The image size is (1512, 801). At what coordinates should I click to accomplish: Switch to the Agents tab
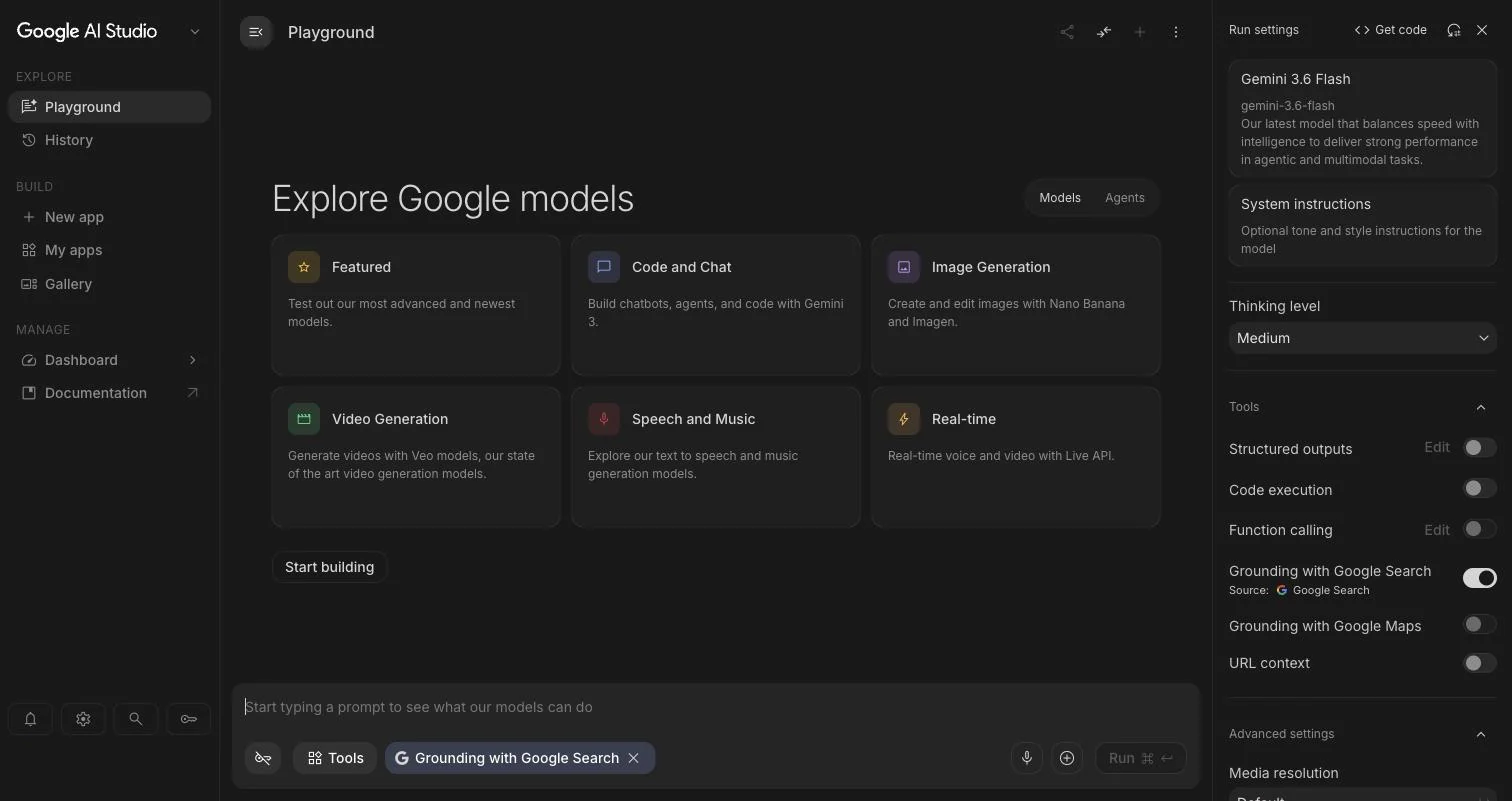click(1124, 198)
